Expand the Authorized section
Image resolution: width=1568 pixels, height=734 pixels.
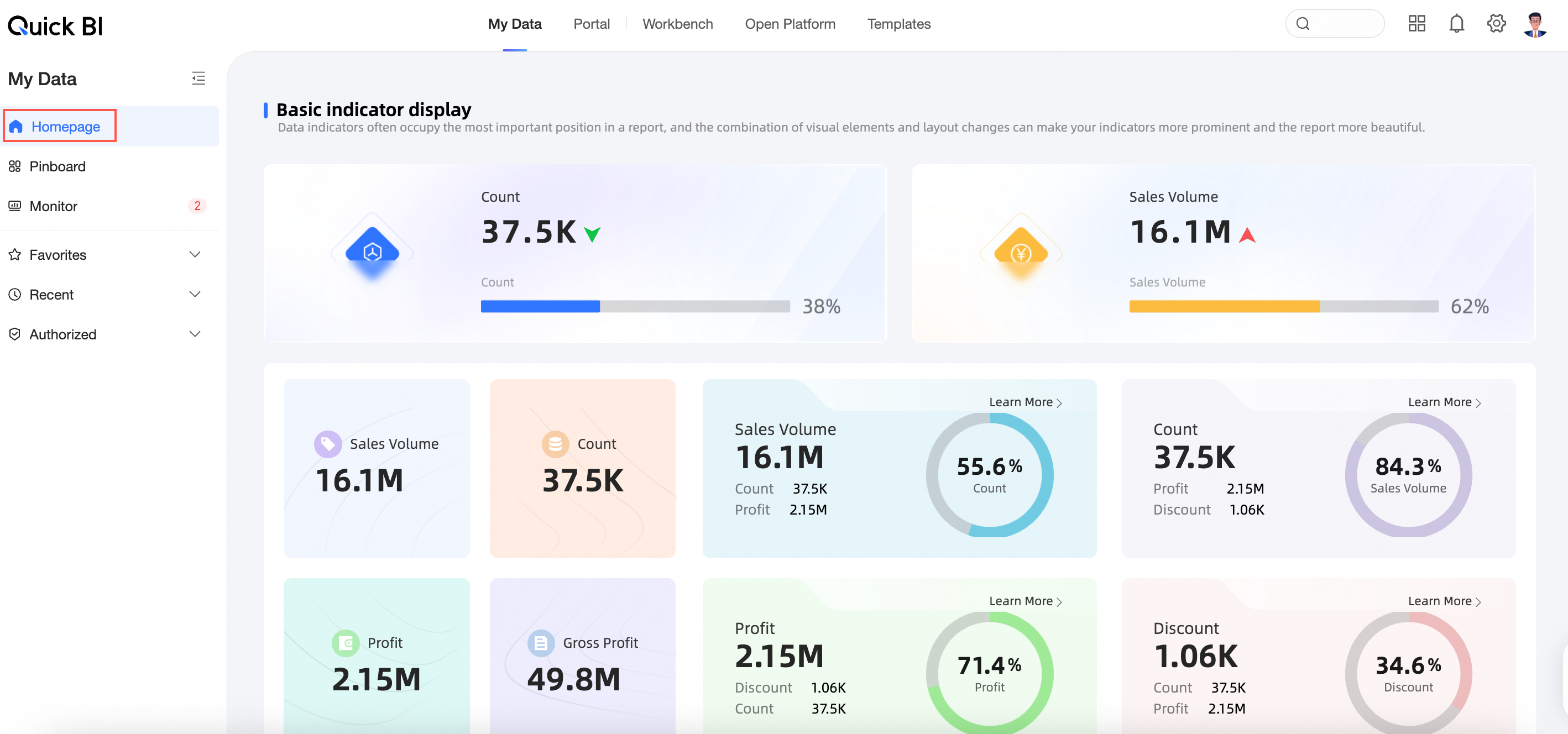[x=195, y=334]
